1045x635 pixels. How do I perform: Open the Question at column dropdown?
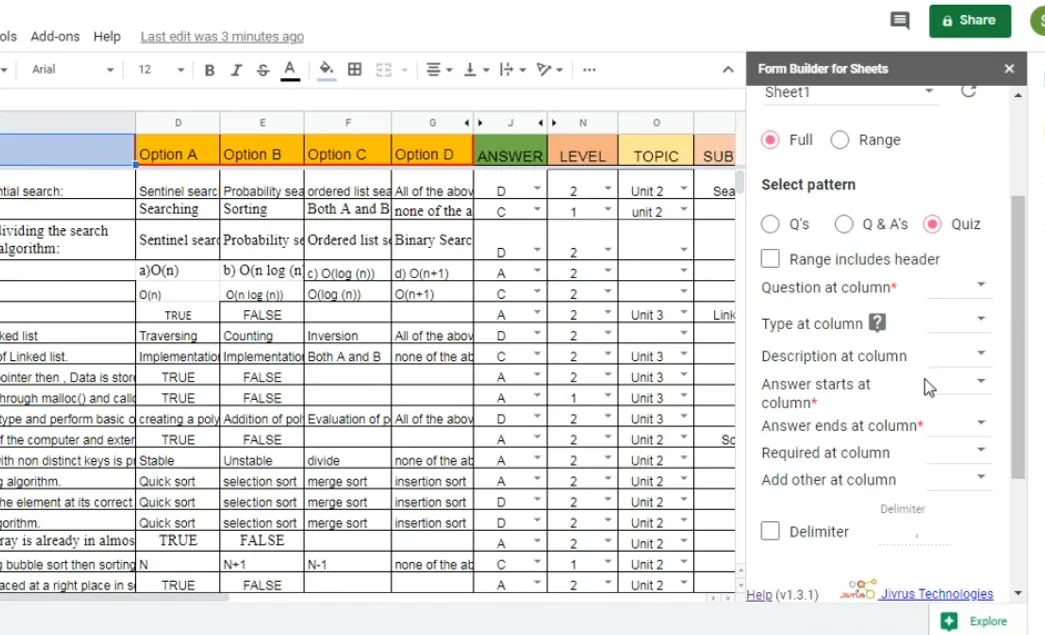pyautogui.click(x=959, y=286)
